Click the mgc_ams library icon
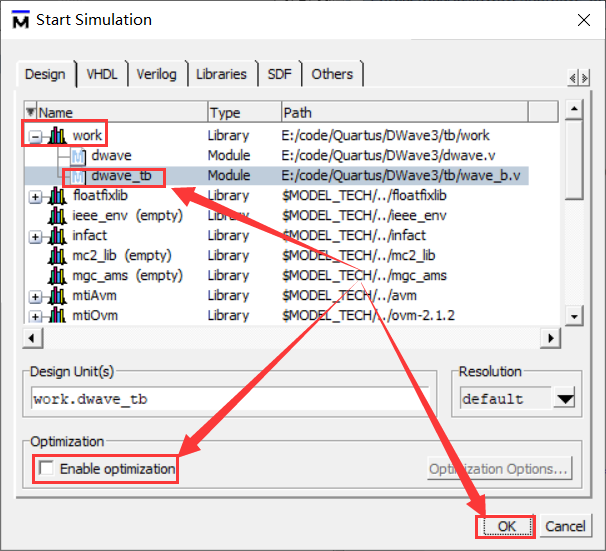606x551 pixels. click(x=57, y=276)
